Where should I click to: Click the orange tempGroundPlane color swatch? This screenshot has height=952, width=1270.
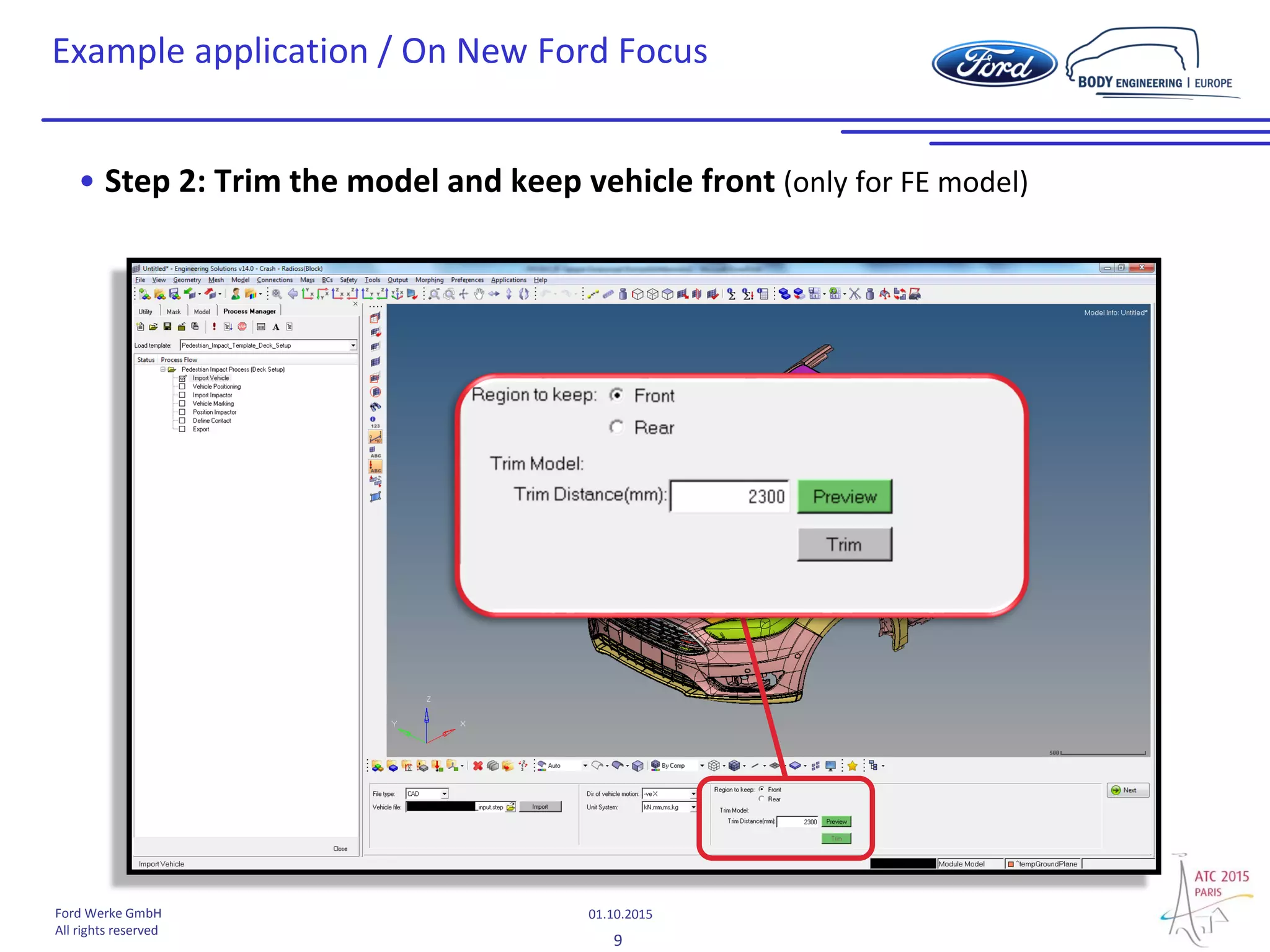[x=1011, y=864]
